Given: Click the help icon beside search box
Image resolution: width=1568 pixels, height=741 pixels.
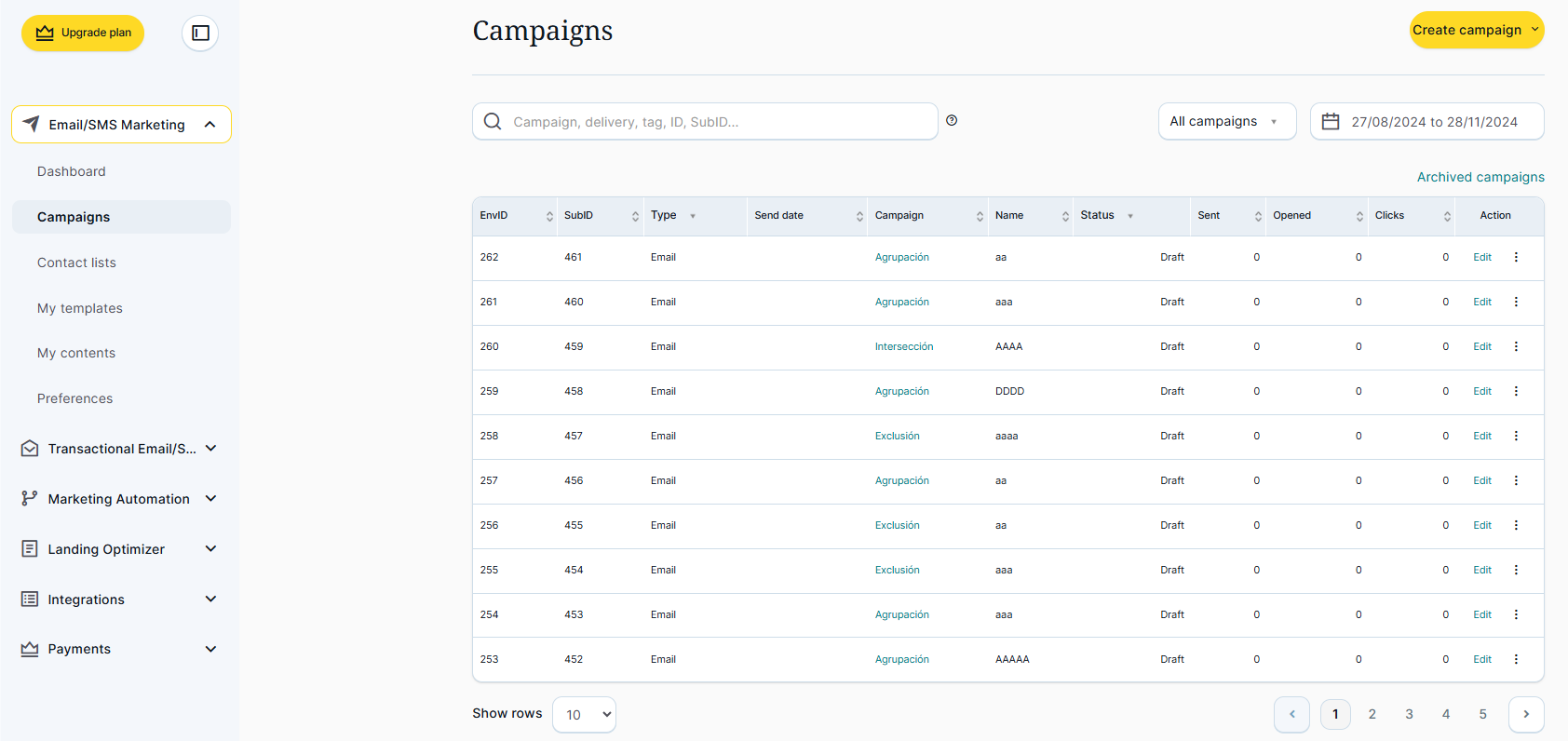Looking at the screenshot, I should [x=952, y=120].
